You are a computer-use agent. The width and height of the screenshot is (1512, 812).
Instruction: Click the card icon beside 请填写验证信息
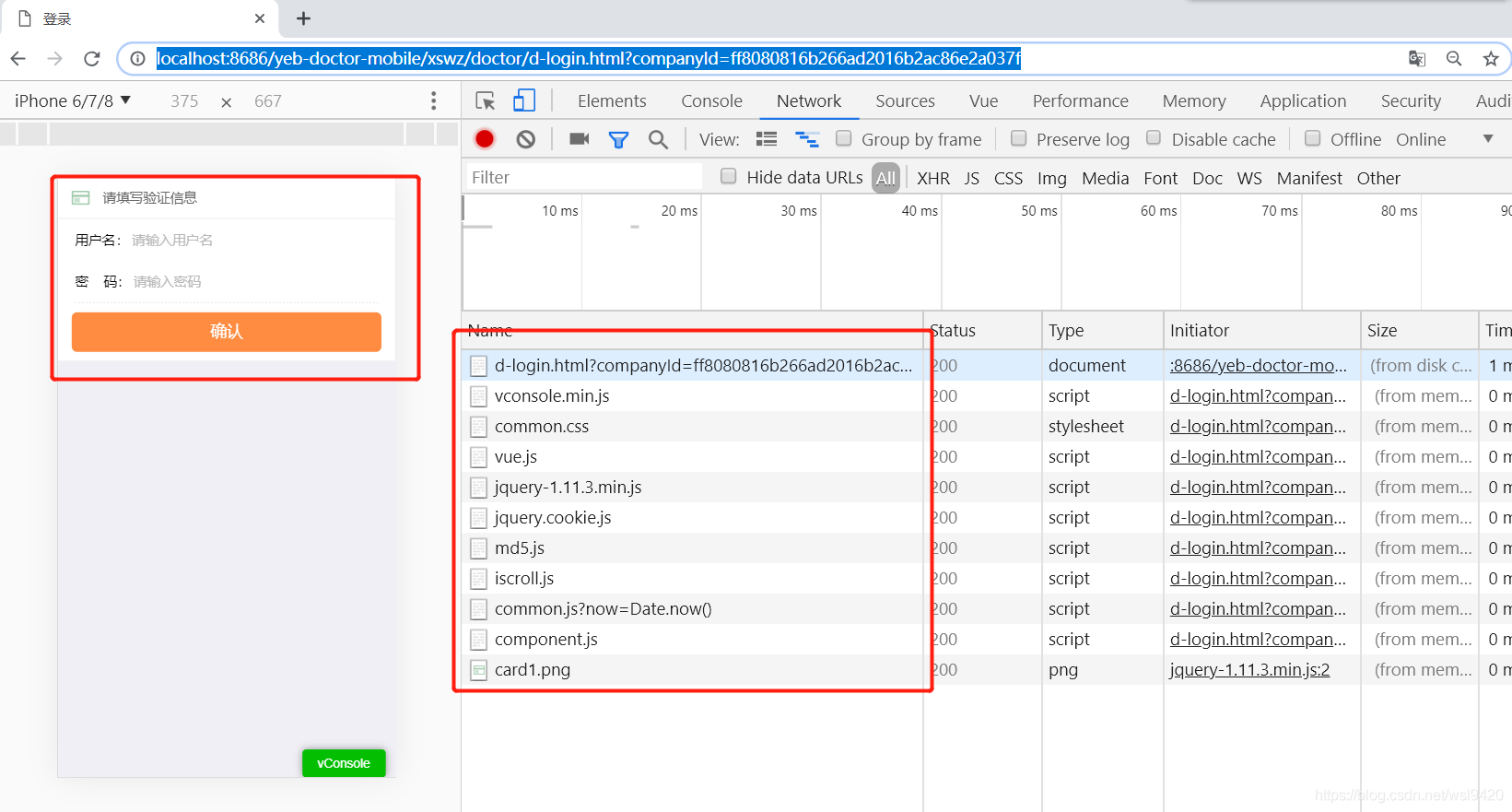[81, 197]
